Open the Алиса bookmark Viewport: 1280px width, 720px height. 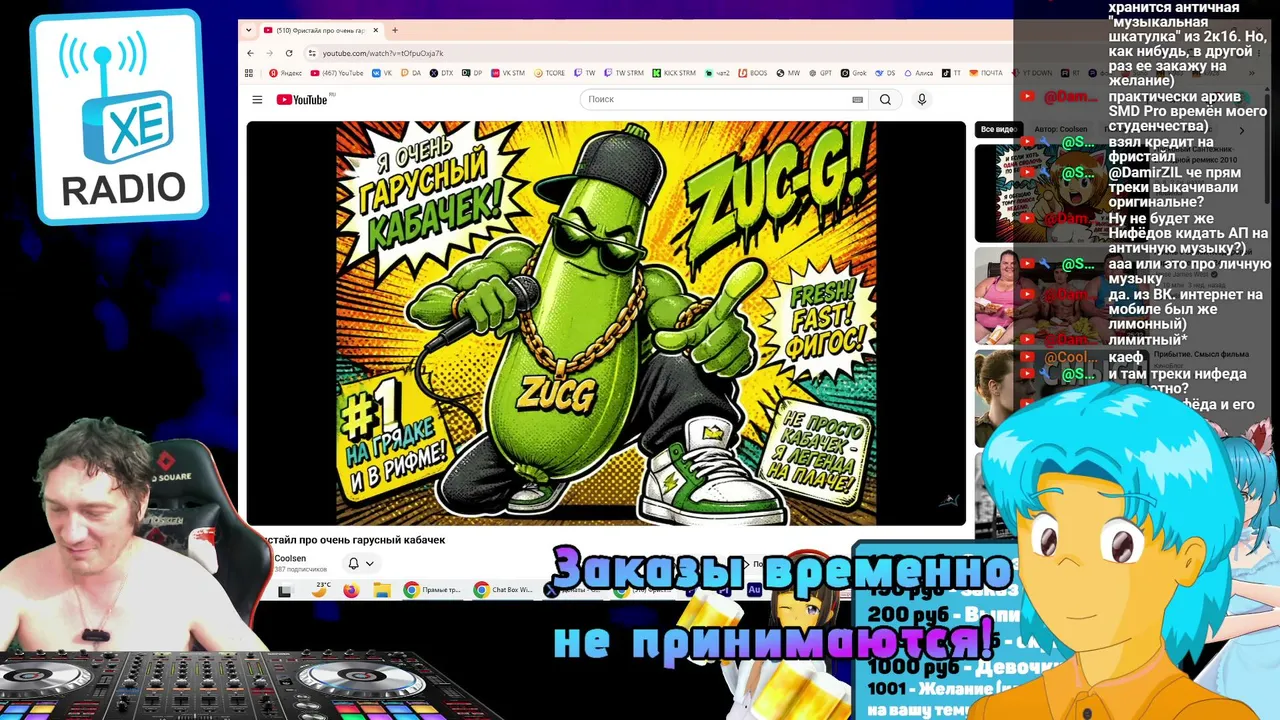point(918,73)
